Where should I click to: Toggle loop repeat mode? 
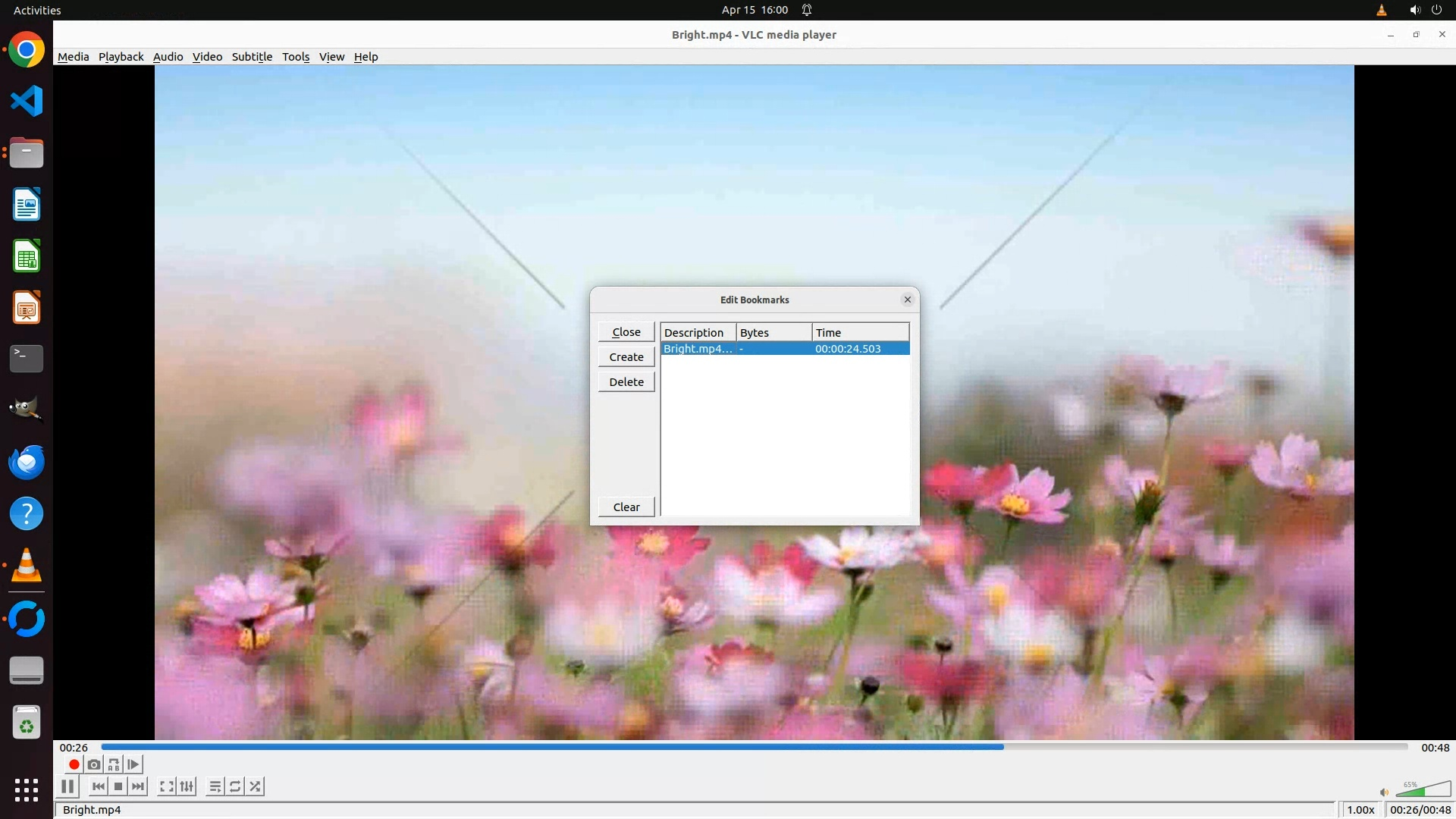(235, 786)
